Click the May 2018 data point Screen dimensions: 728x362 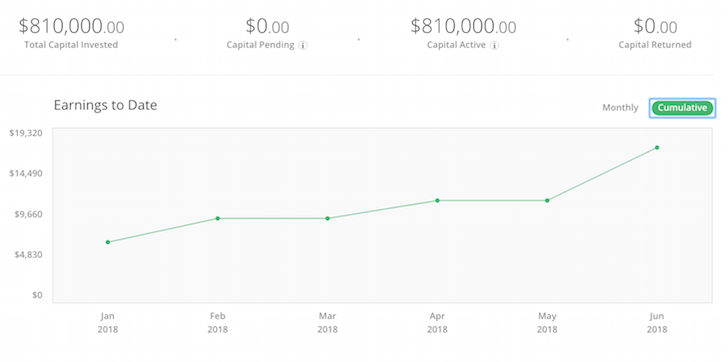click(547, 200)
